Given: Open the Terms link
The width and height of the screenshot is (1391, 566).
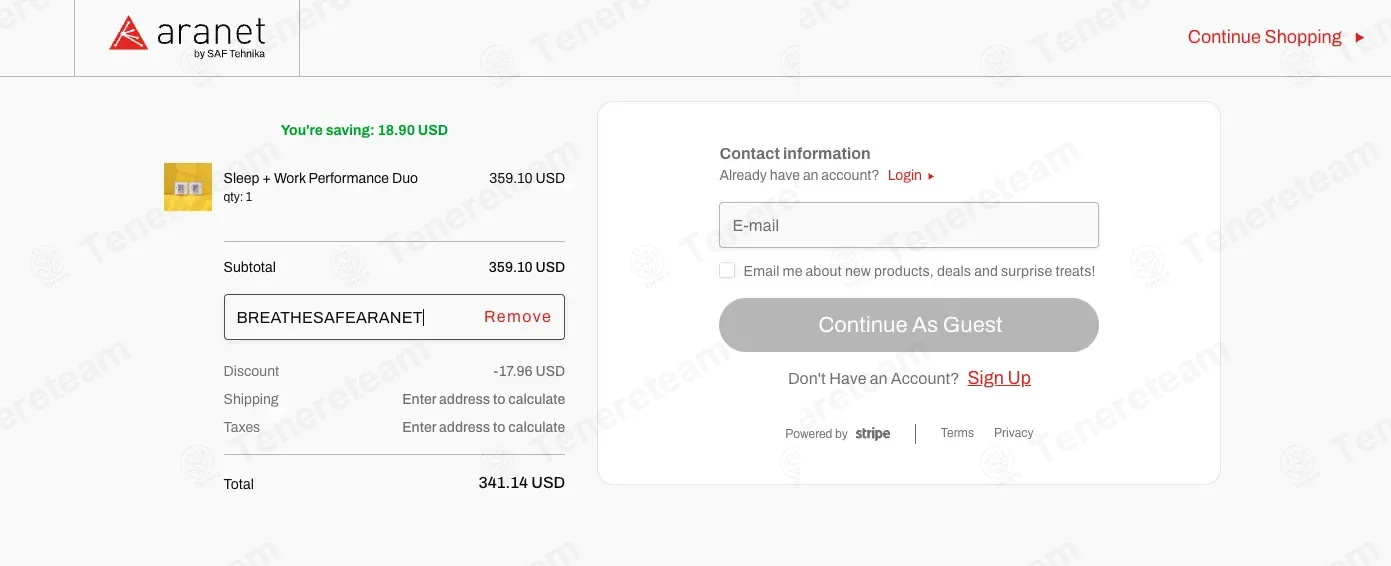Looking at the screenshot, I should click(x=957, y=433).
